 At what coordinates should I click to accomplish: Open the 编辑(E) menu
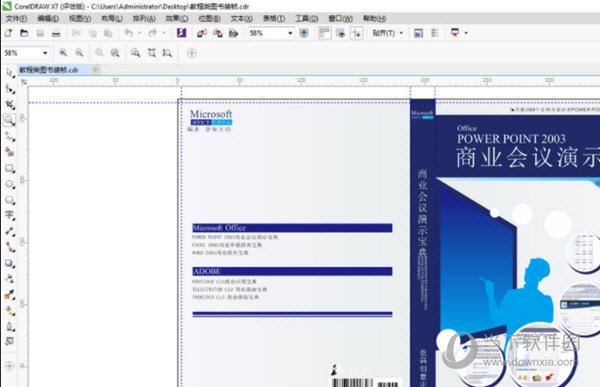tap(48, 18)
